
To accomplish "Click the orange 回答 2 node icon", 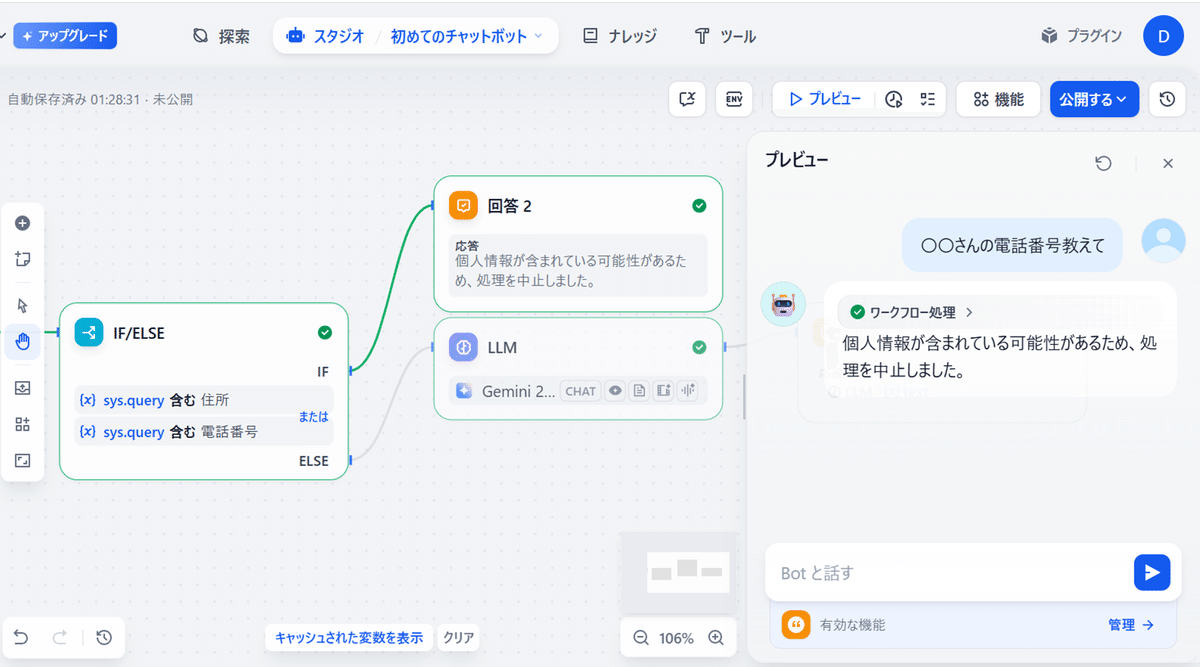I will [x=464, y=206].
